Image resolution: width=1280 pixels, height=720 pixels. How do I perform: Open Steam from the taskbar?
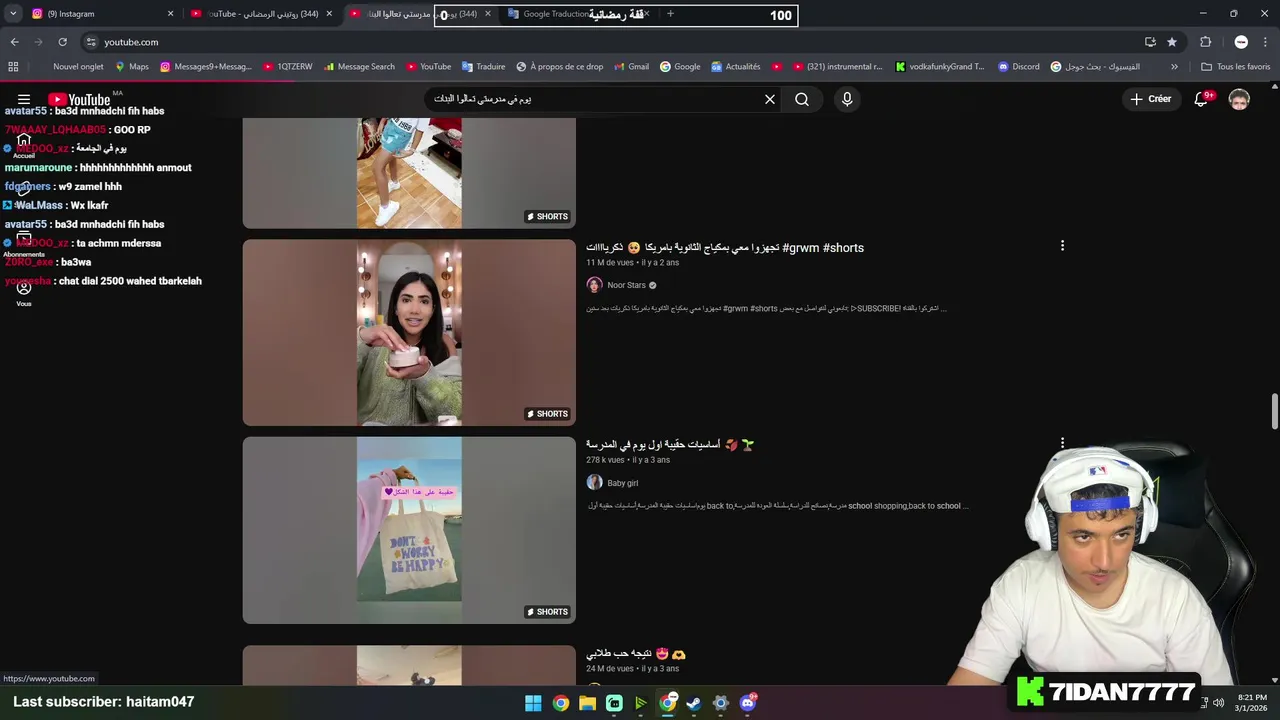click(x=694, y=703)
